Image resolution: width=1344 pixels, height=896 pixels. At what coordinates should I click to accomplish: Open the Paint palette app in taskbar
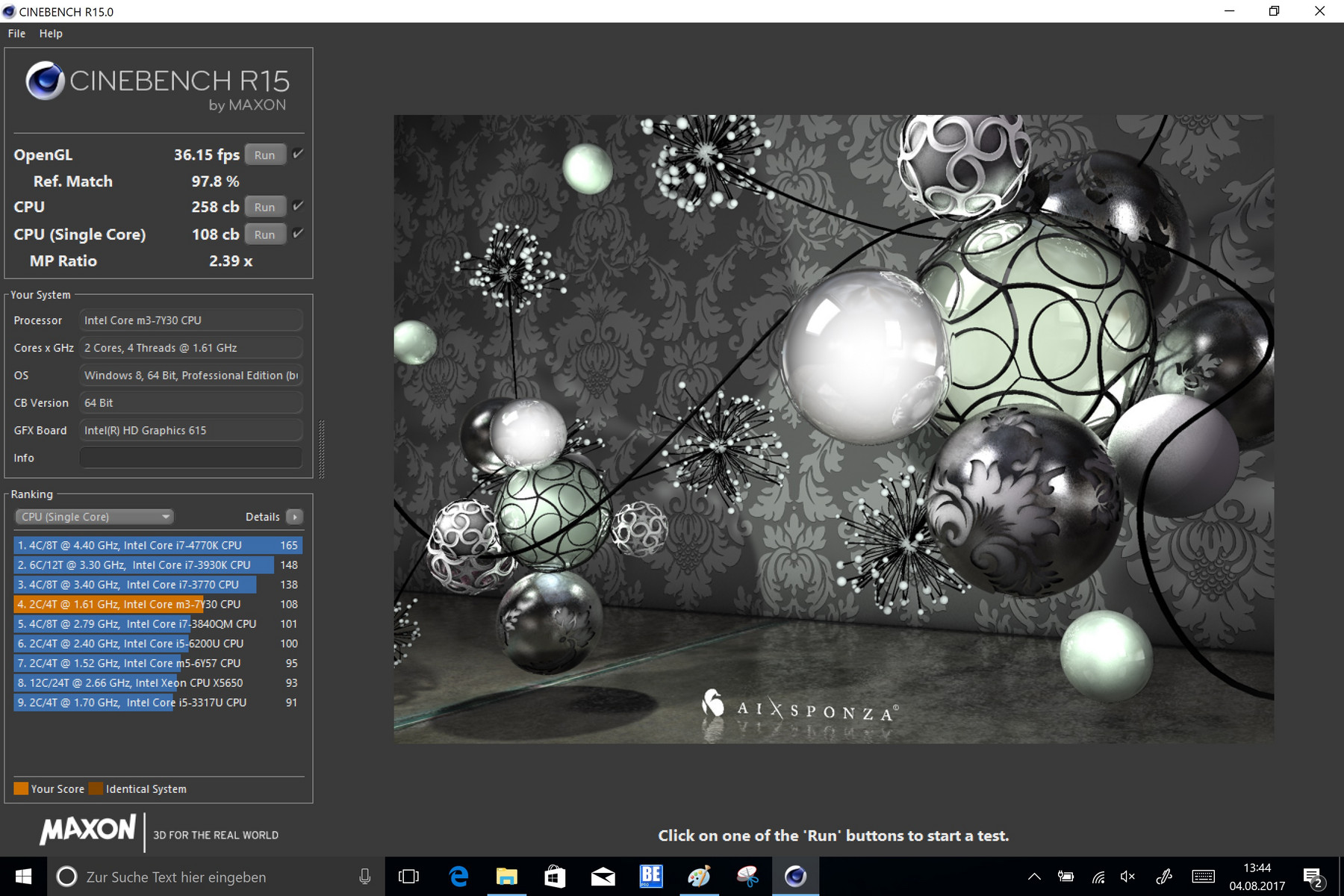tap(699, 877)
